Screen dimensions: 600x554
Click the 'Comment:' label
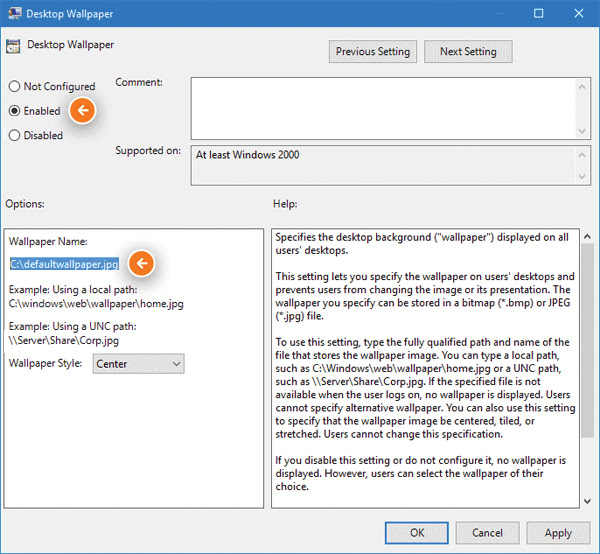[x=139, y=82]
